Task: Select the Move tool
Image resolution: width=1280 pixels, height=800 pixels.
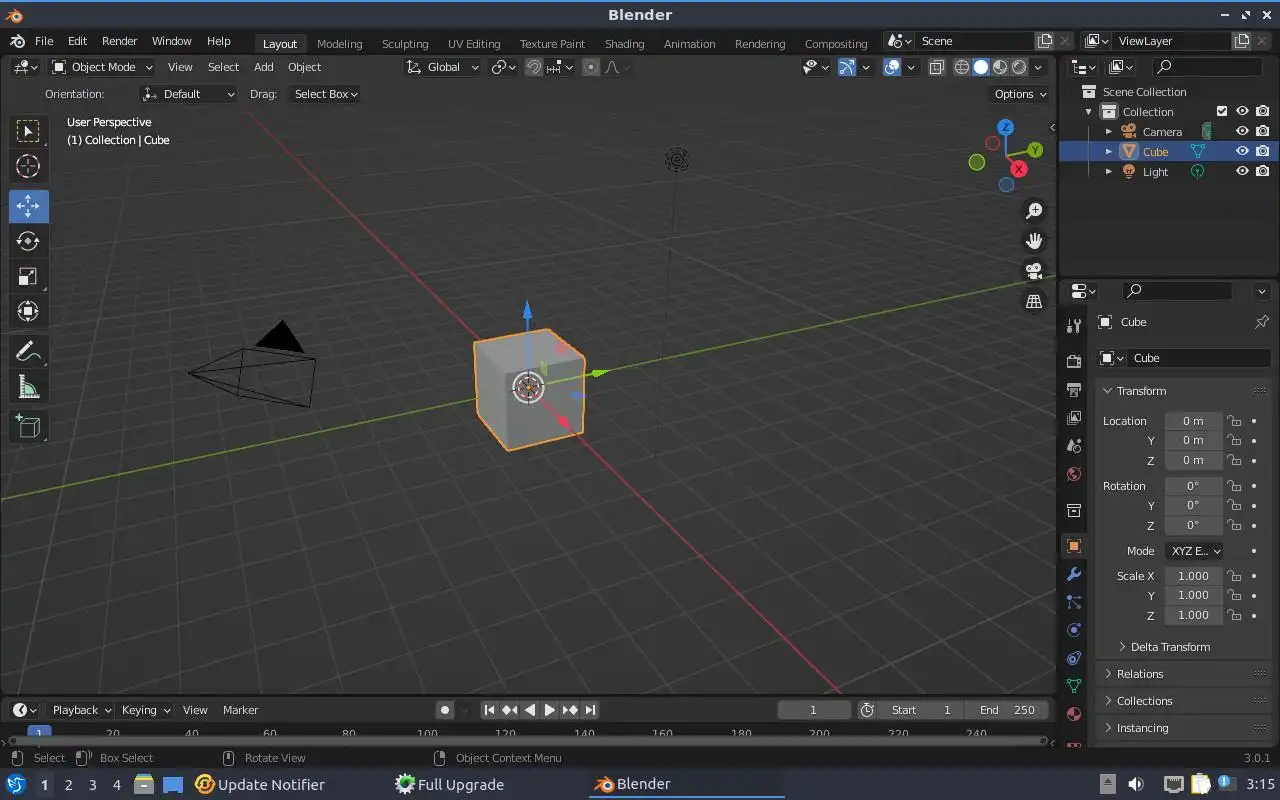Action: coord(28,206)
